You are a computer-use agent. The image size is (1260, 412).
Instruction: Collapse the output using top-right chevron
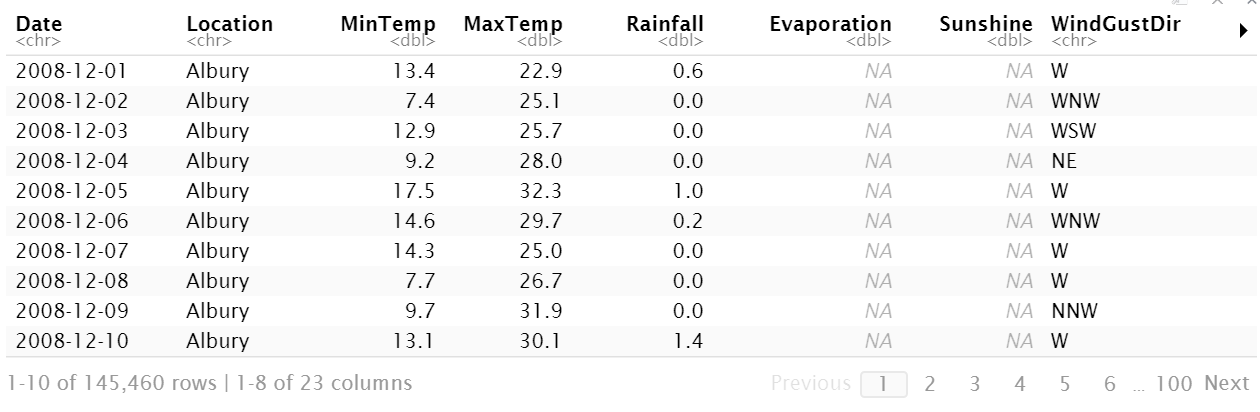pos(1217,3)
